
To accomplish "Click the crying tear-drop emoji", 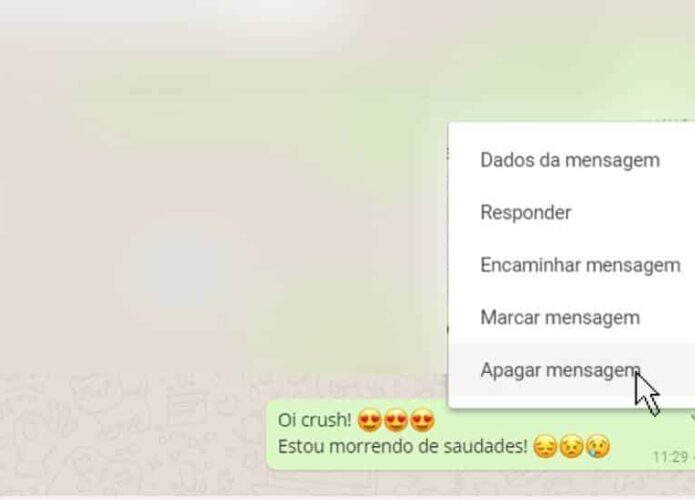I will pyautogui.click(x=598, y=446).
